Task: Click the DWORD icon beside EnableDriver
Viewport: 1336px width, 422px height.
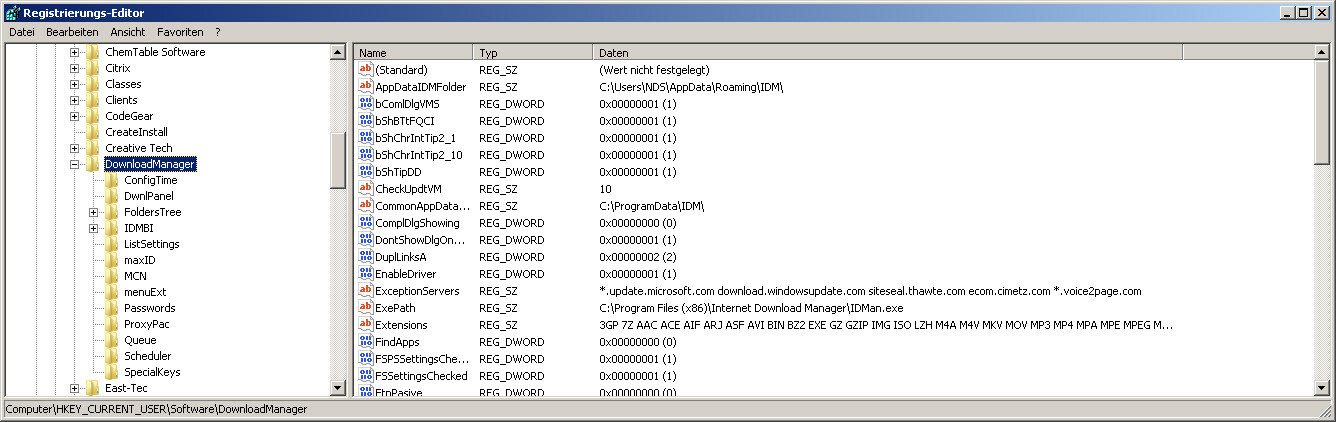Action: (365, 274)
